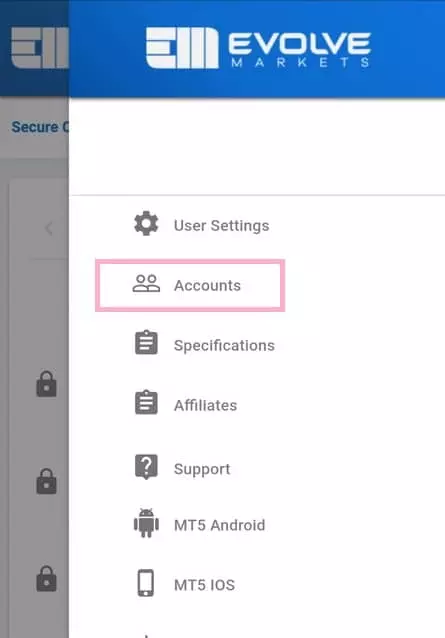
Task: Click the Specifications clipboard icon
Action: pos(146,343)
